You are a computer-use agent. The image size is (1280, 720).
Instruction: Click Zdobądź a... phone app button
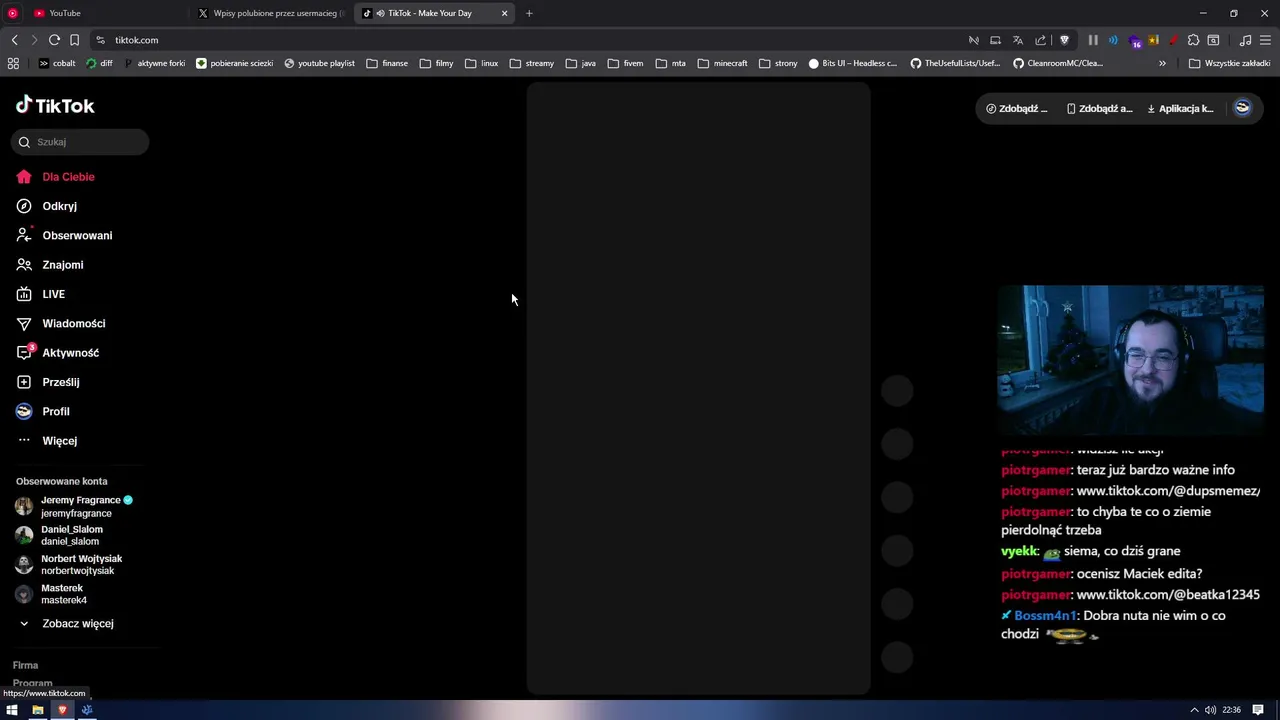pyautogui.click(x=1099, y=108)
